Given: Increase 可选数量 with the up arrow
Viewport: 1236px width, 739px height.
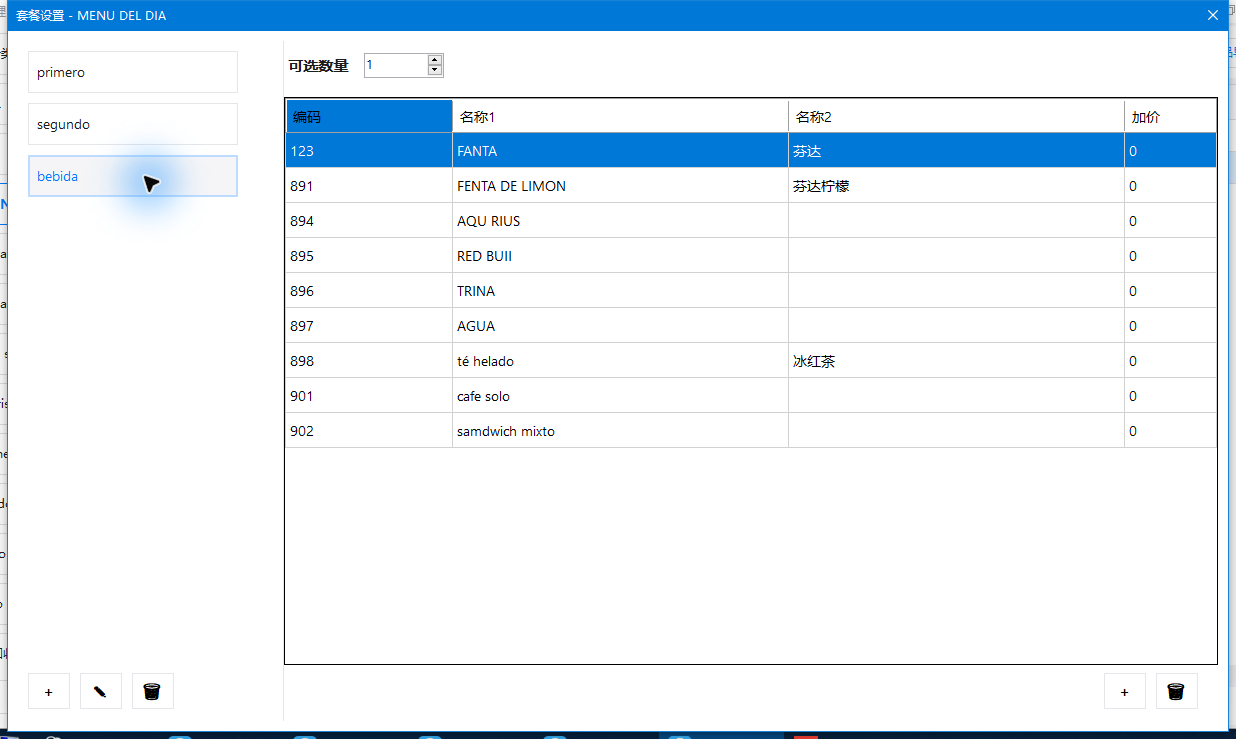Looking at the screenshot, I should click(435, 60).
